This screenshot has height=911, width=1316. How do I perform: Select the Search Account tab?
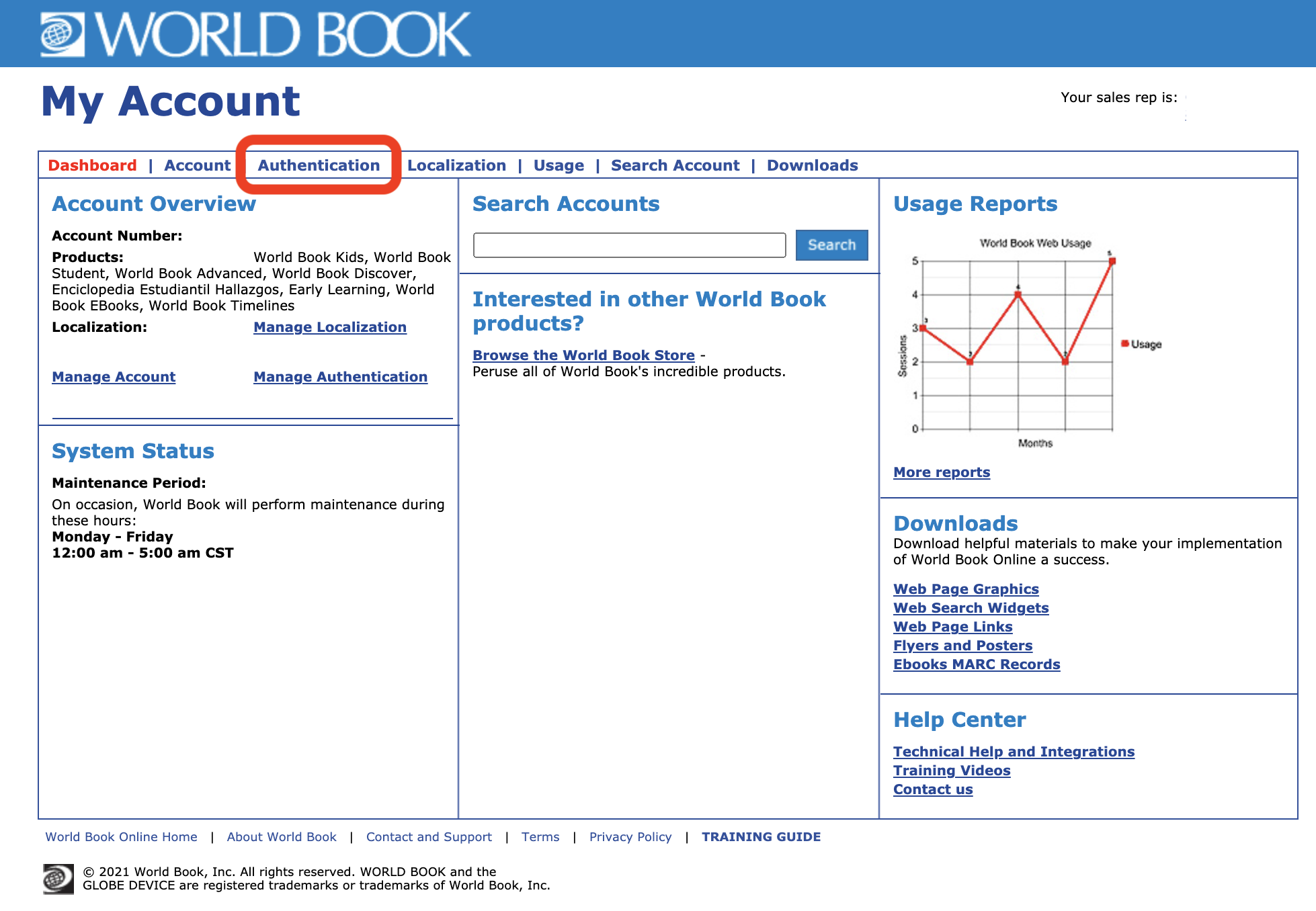(x=675, y=165)
